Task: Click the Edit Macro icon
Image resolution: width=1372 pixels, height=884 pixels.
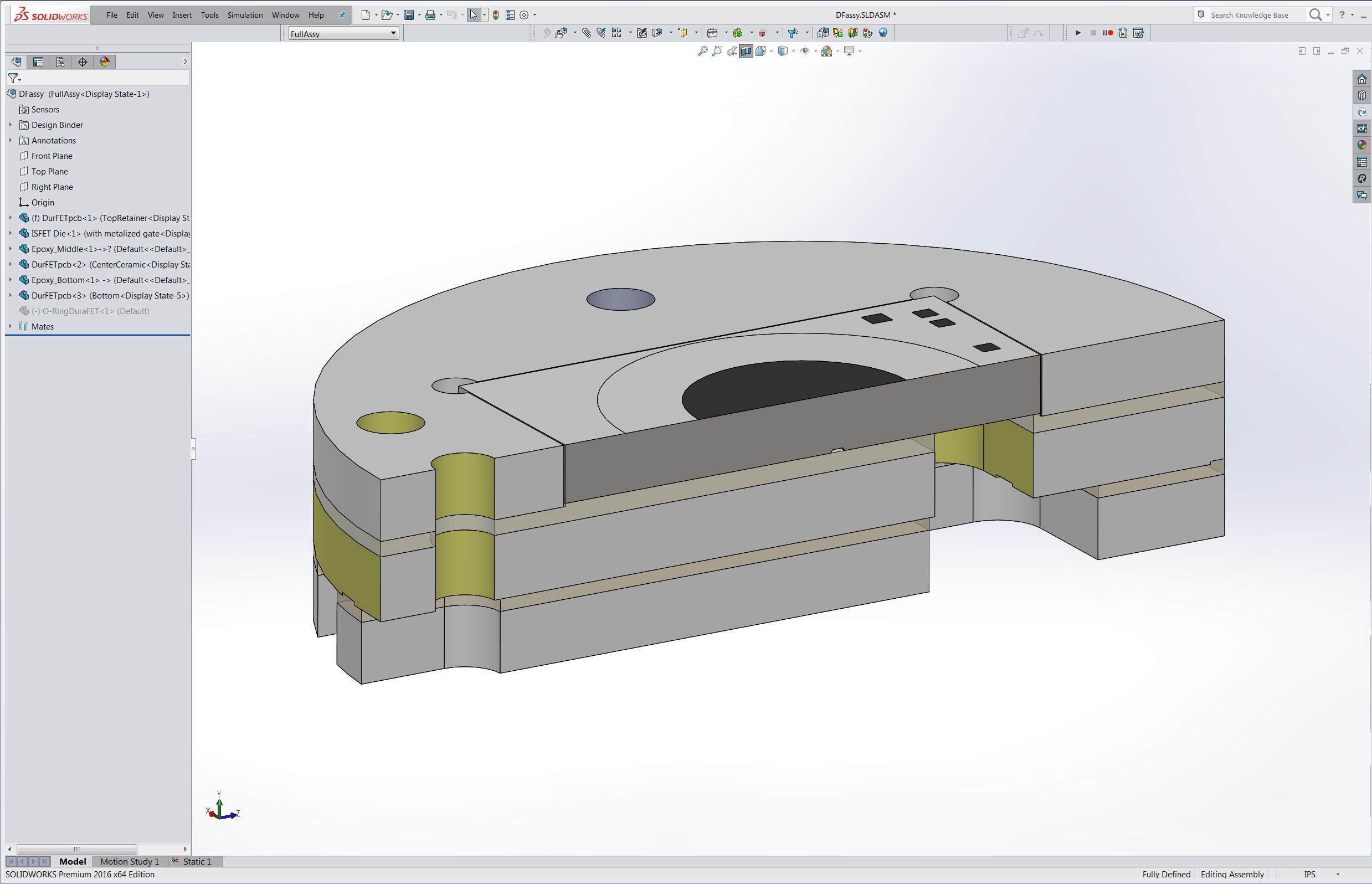Action: point(1139,33)
